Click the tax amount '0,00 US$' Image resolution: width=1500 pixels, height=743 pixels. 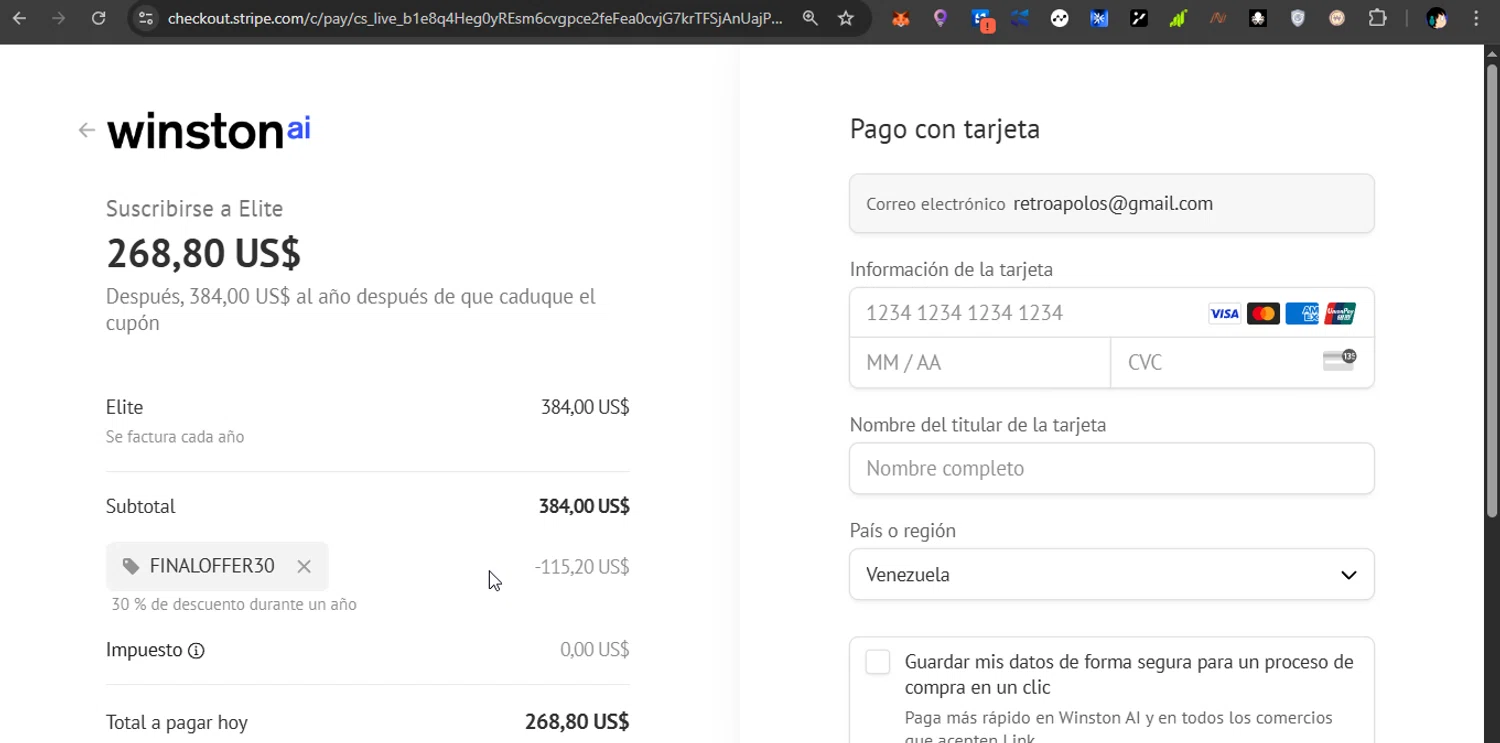pyautogui.click(x=595, y=650)
